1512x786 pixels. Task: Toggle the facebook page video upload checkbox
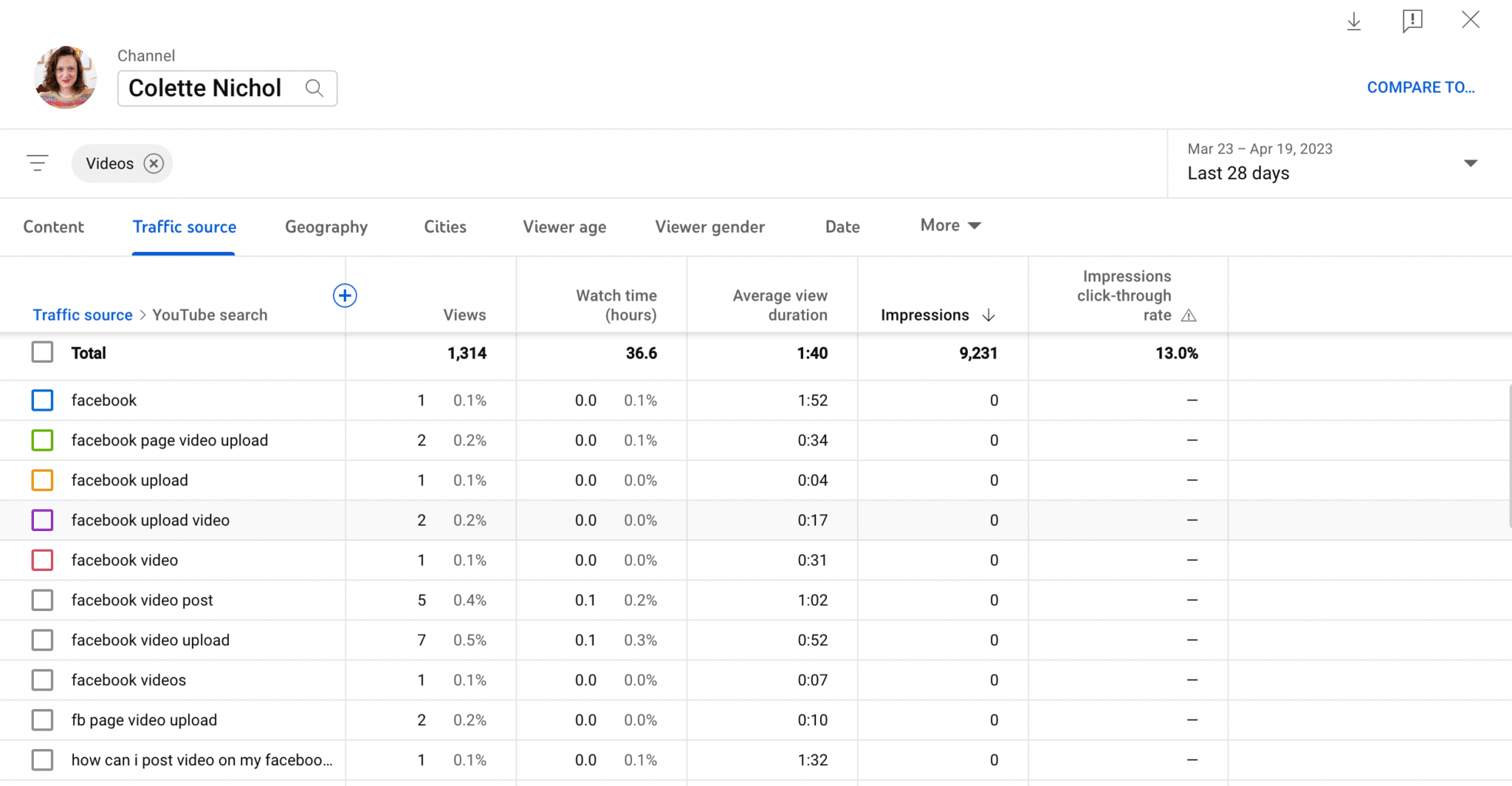click(x=42, y=440)
